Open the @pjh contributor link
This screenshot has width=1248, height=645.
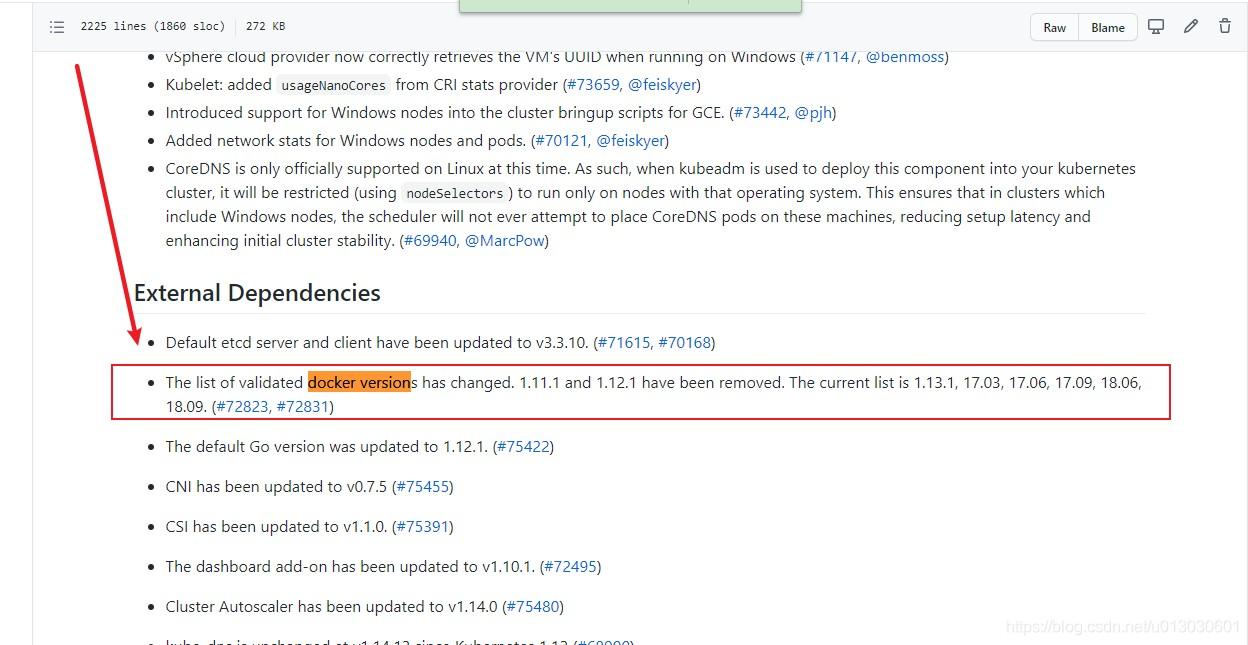click(x=813, y=113)
